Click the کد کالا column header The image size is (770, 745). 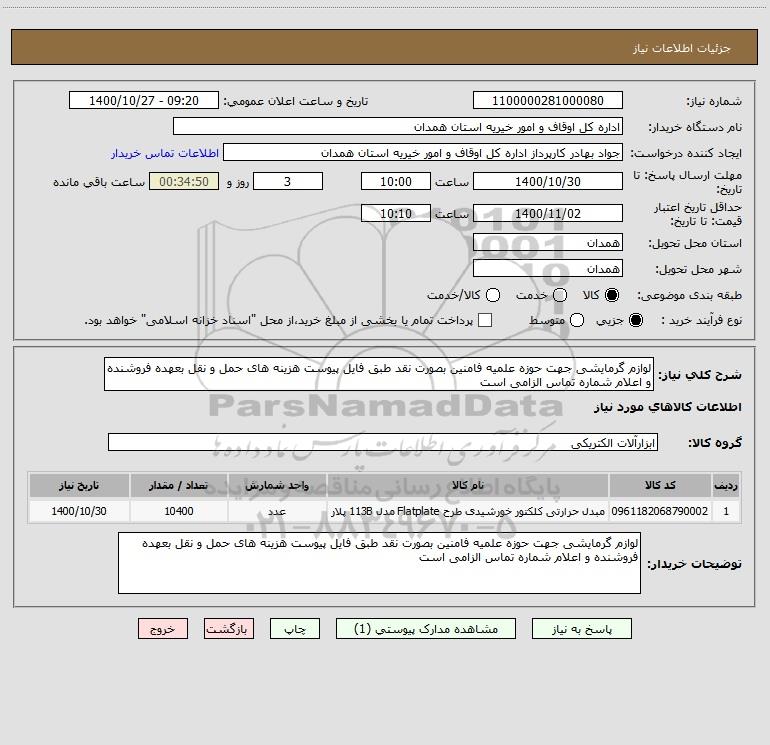point(660,485)
